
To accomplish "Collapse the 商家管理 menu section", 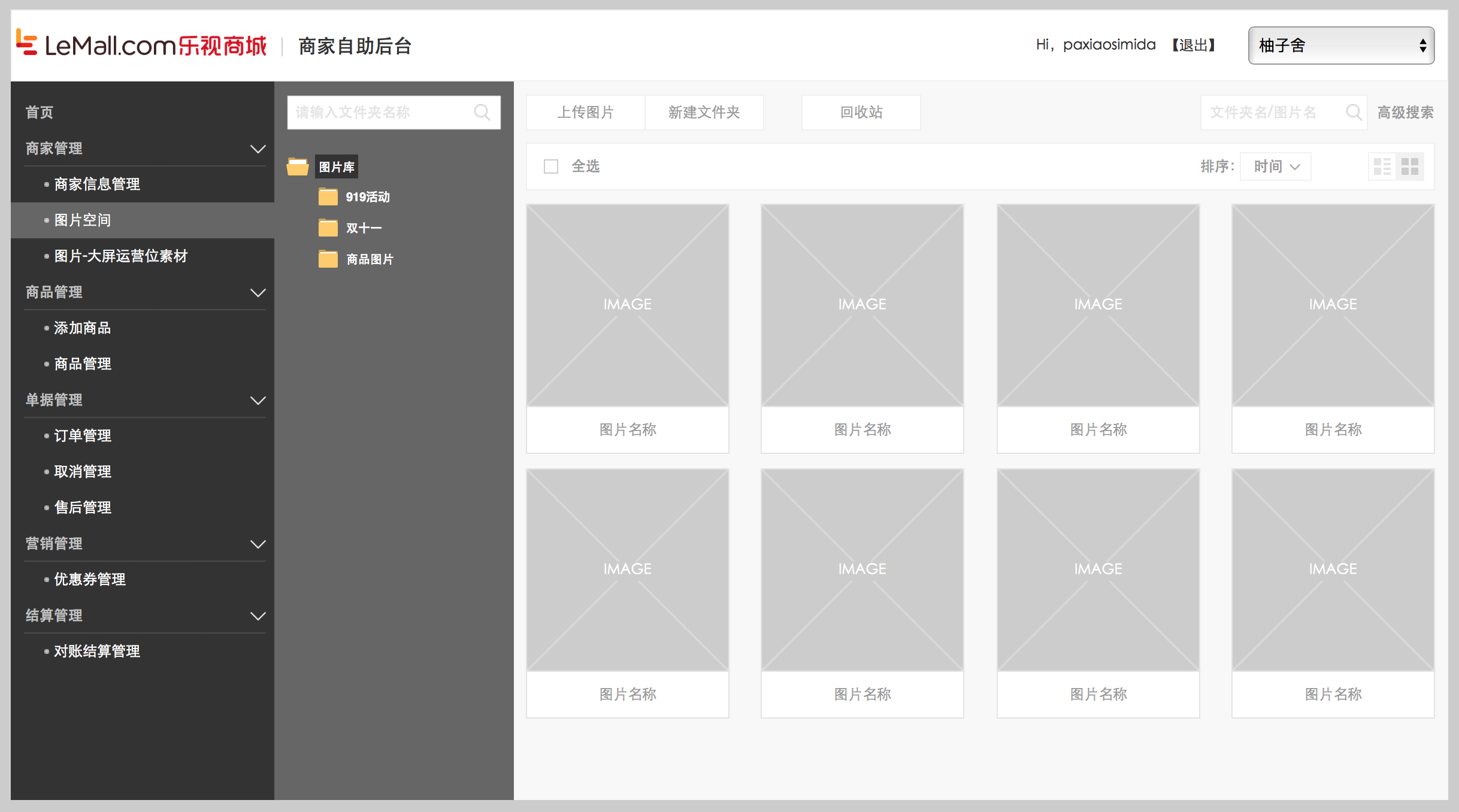I will click(258, 149).
